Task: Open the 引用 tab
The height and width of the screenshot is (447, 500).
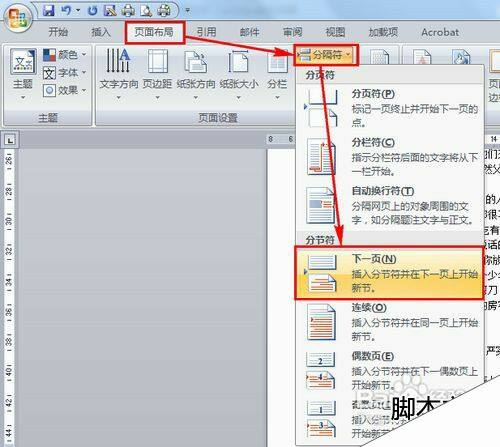Action: coord(206,32)
